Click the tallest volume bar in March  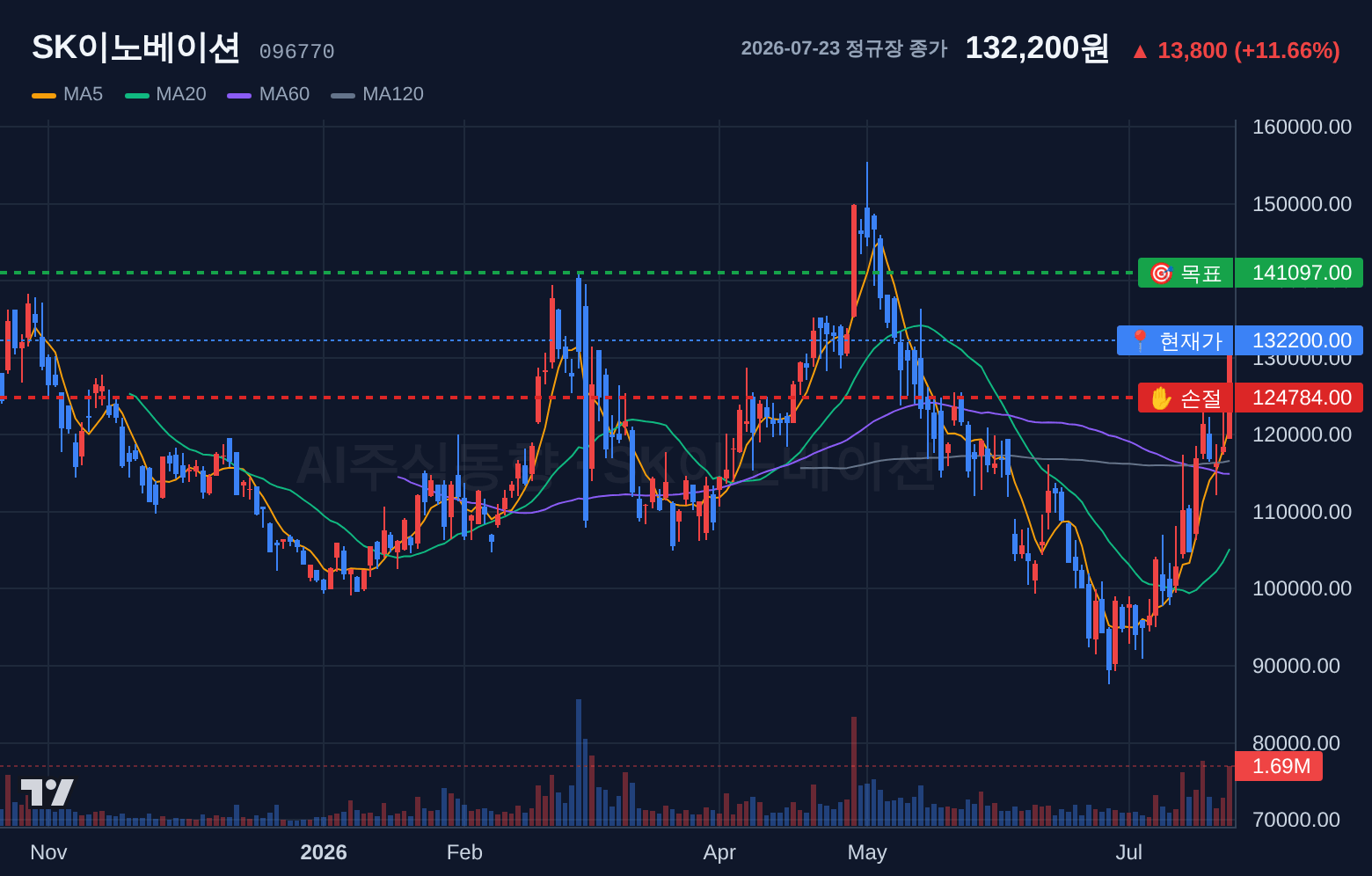[579, 763]
